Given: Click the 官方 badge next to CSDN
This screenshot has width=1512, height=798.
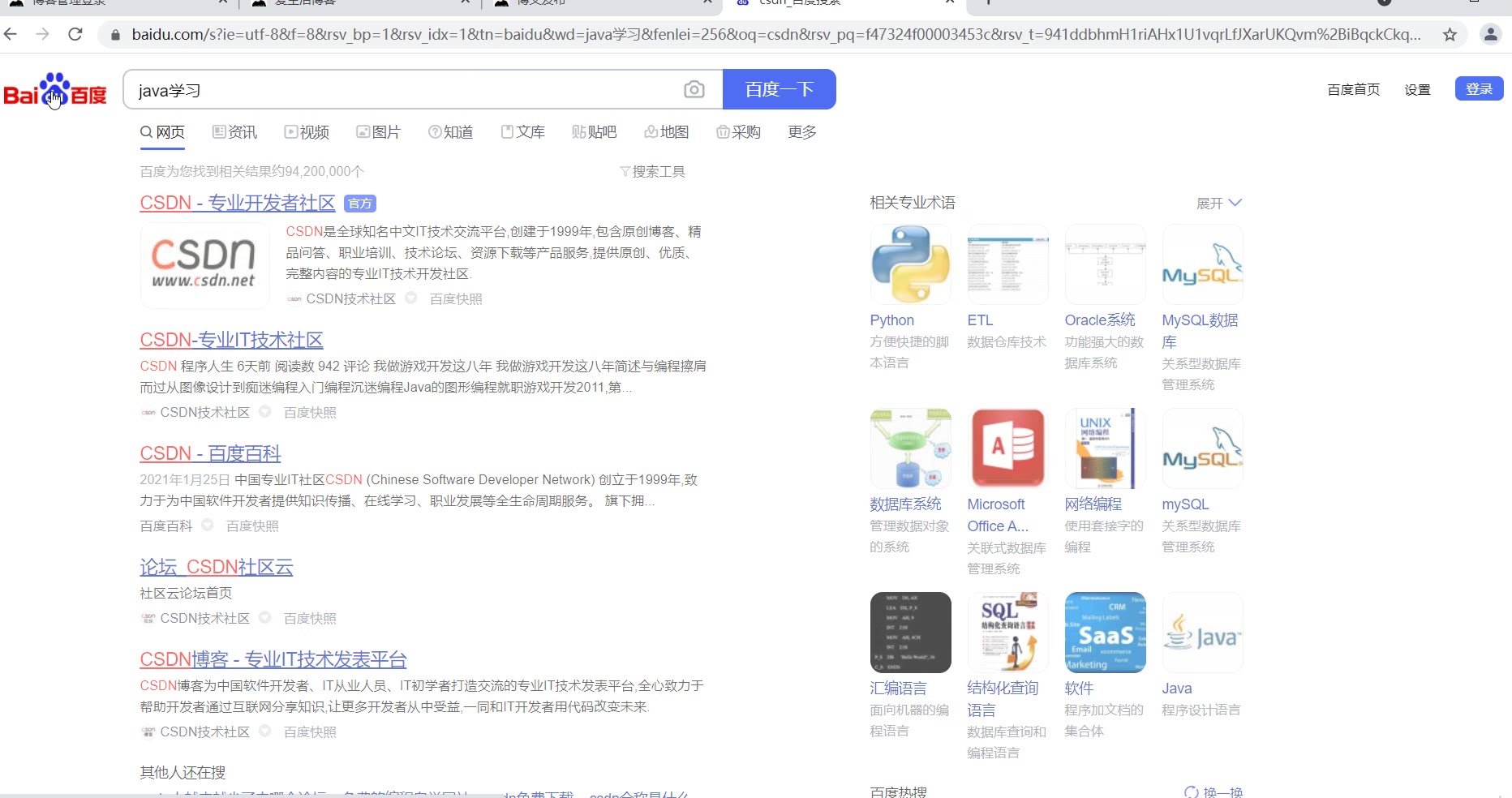Looking at the screenshot, I should [360, 204].
